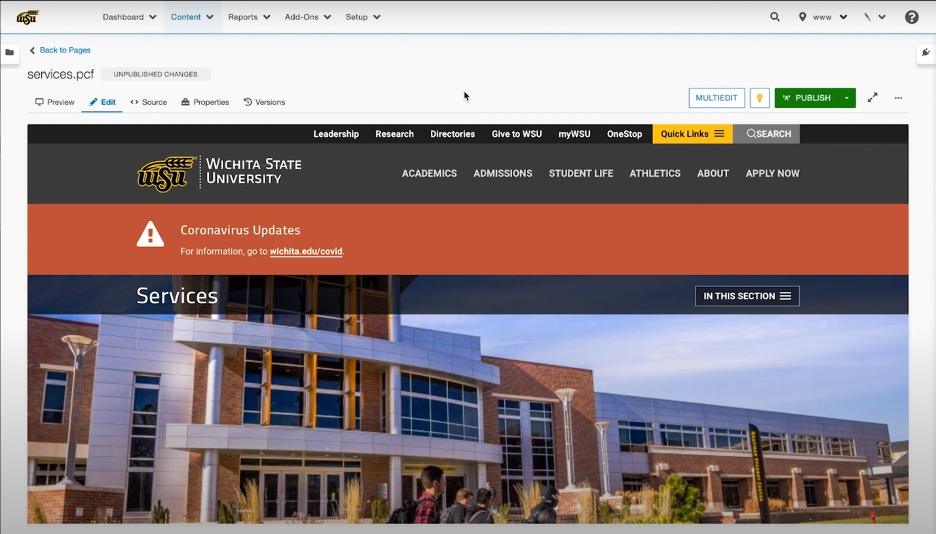Open the gadgets plug sidebar icon

926,53
